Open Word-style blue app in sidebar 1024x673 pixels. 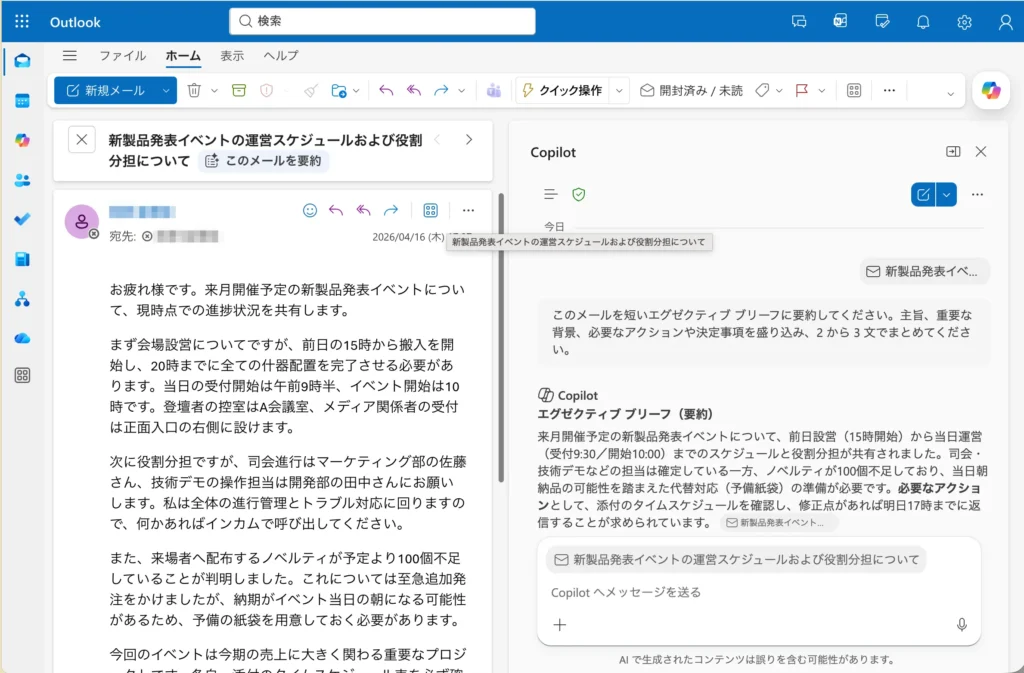coord(22,259)
